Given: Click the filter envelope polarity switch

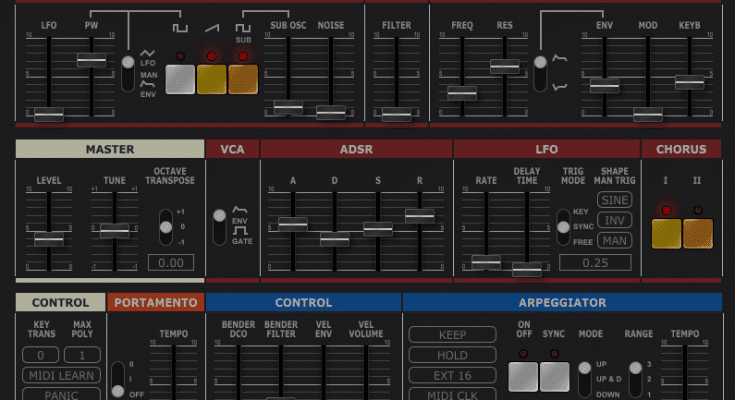Looking at the screenshot, I should click(x=541, y=73).
